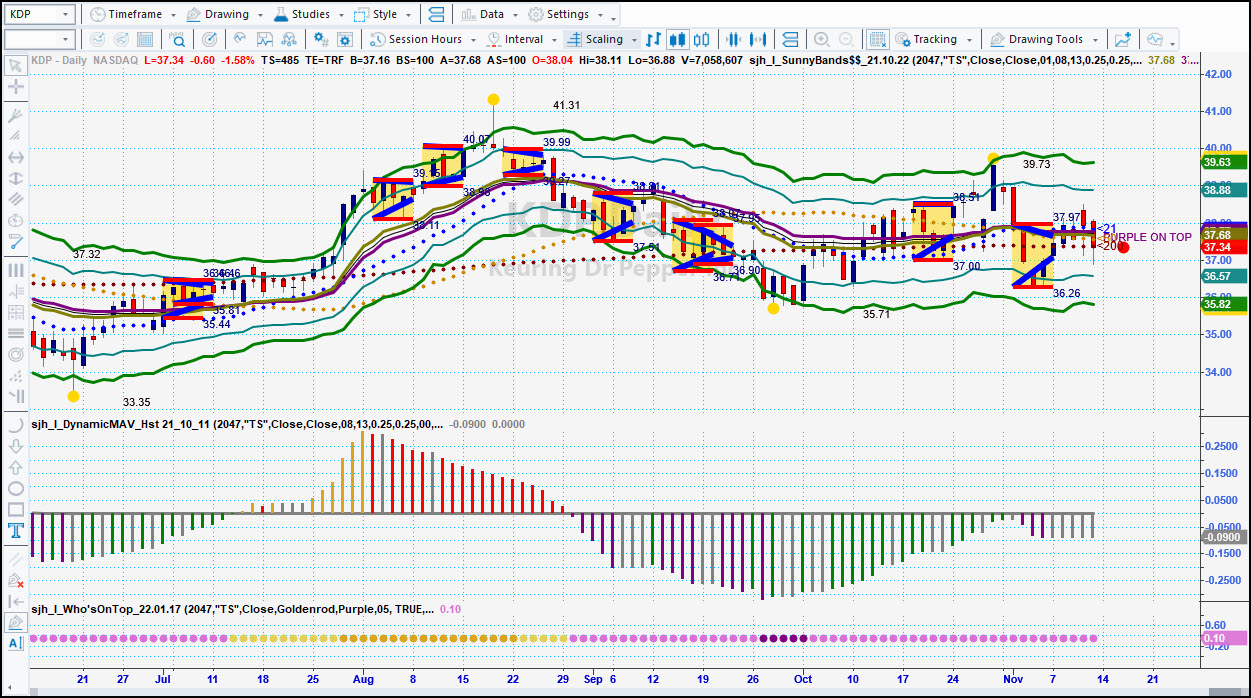Switch to filled candlestick chart style
1251x698 pixels.
tap(676, 40)
